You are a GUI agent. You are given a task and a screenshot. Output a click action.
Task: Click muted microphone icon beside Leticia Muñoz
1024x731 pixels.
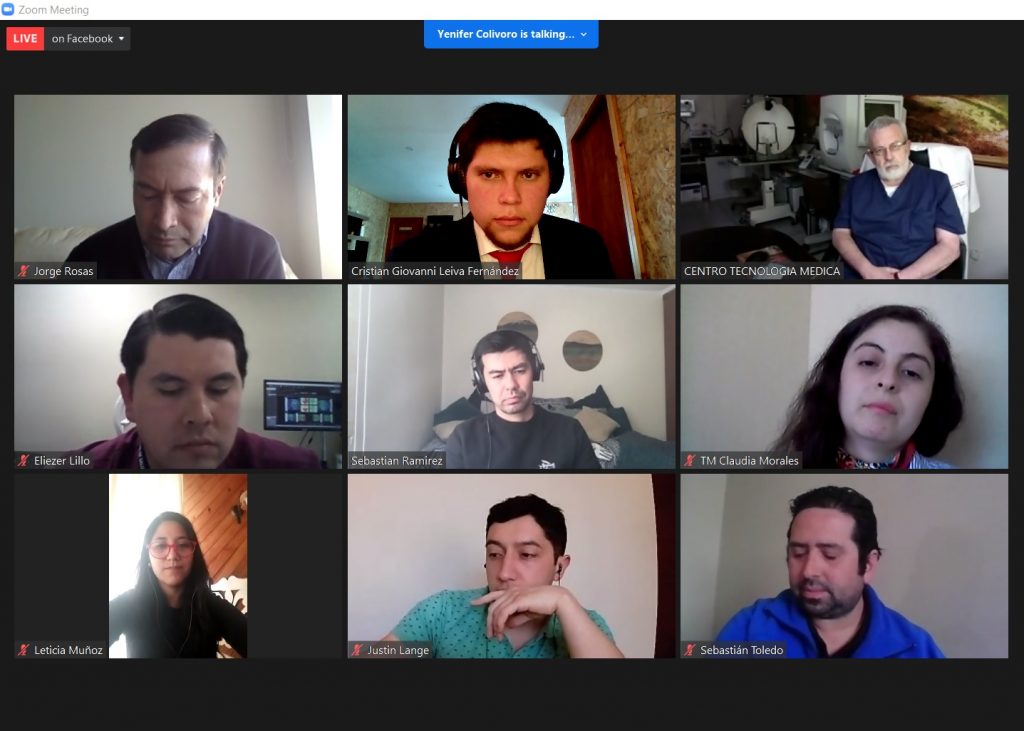(x=24, y=649)
